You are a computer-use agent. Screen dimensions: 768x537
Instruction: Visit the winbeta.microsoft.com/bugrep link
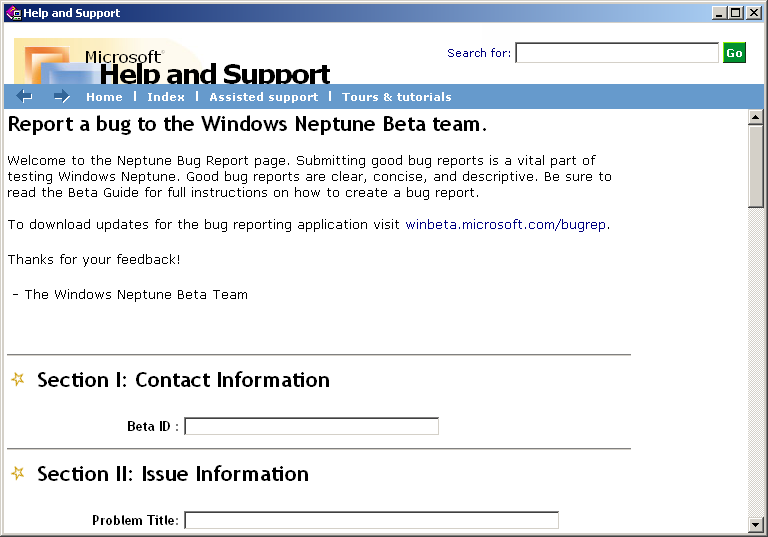coord(505,224)
